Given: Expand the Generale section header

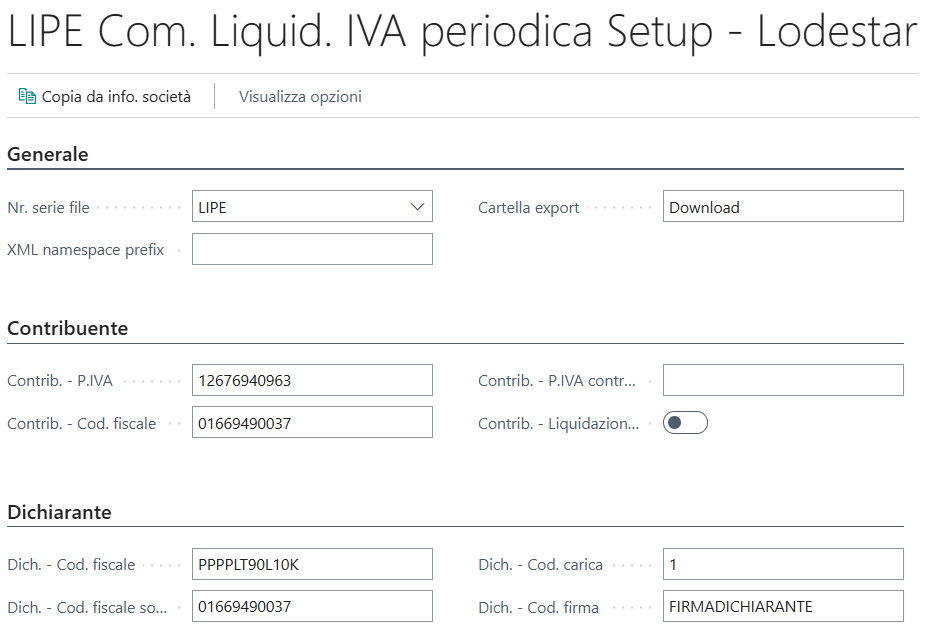Looking at the screenshot, I should pyautogui.click(x=48, y=154).
